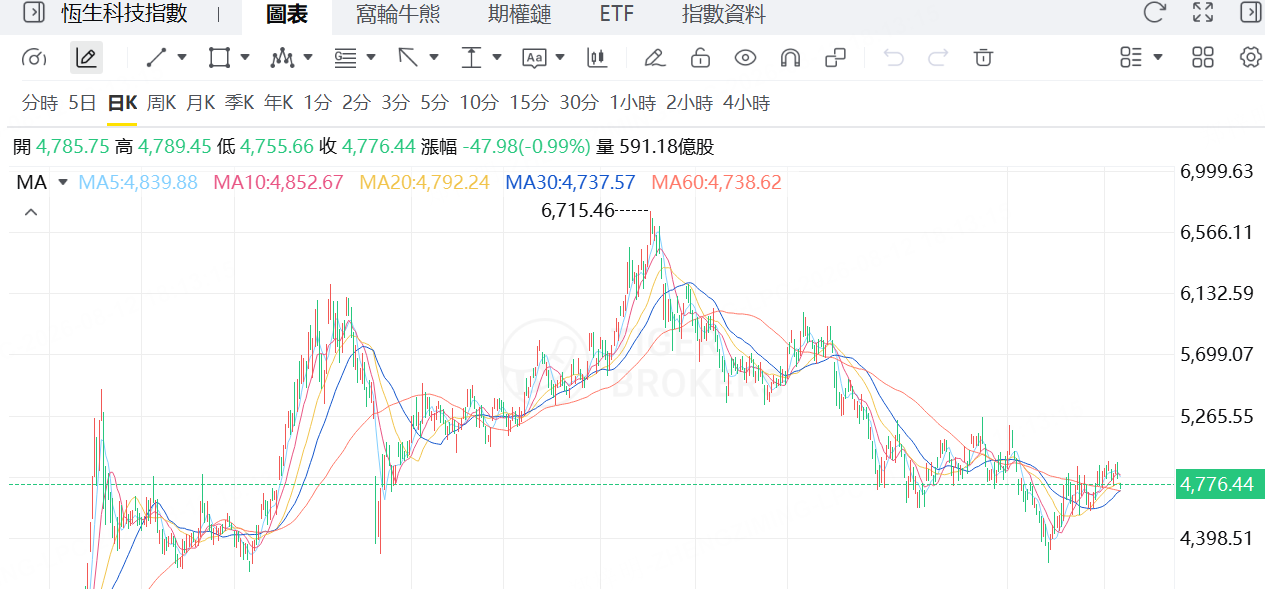Click the chart settings gear icon

tap(1250, 57)
